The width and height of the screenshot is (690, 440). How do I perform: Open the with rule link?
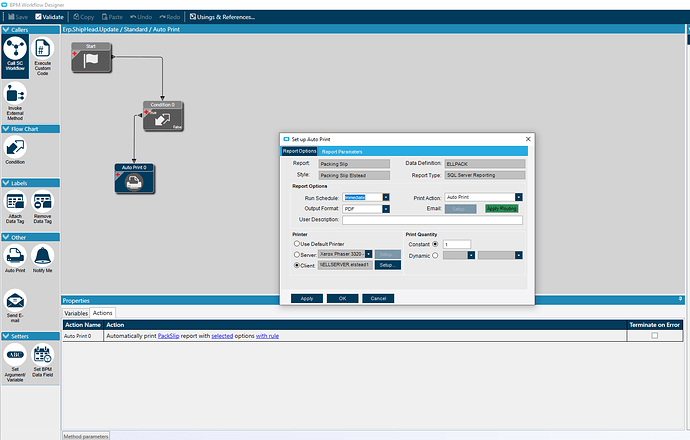pos(268,336)
